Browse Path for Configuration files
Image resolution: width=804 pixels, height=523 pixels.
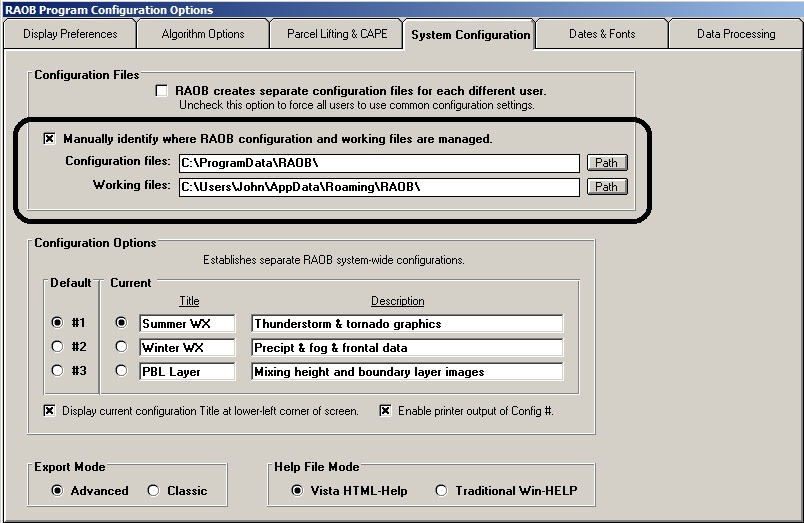pos(607,163)
